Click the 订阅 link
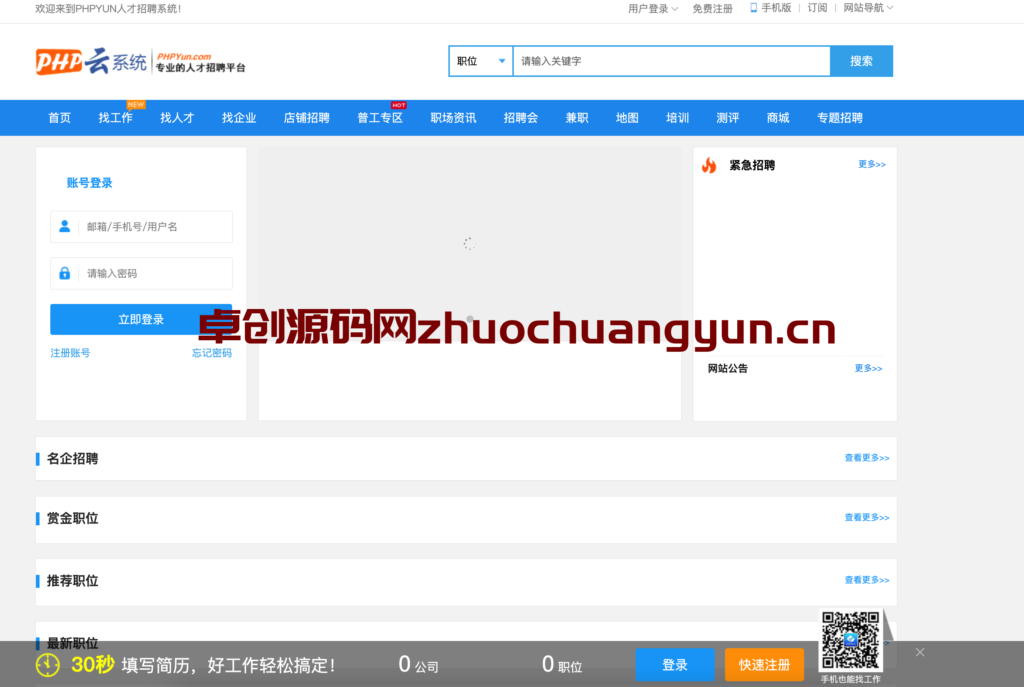Image resolution: width=1024 pixels, height=687 pixels. (817, 8)
